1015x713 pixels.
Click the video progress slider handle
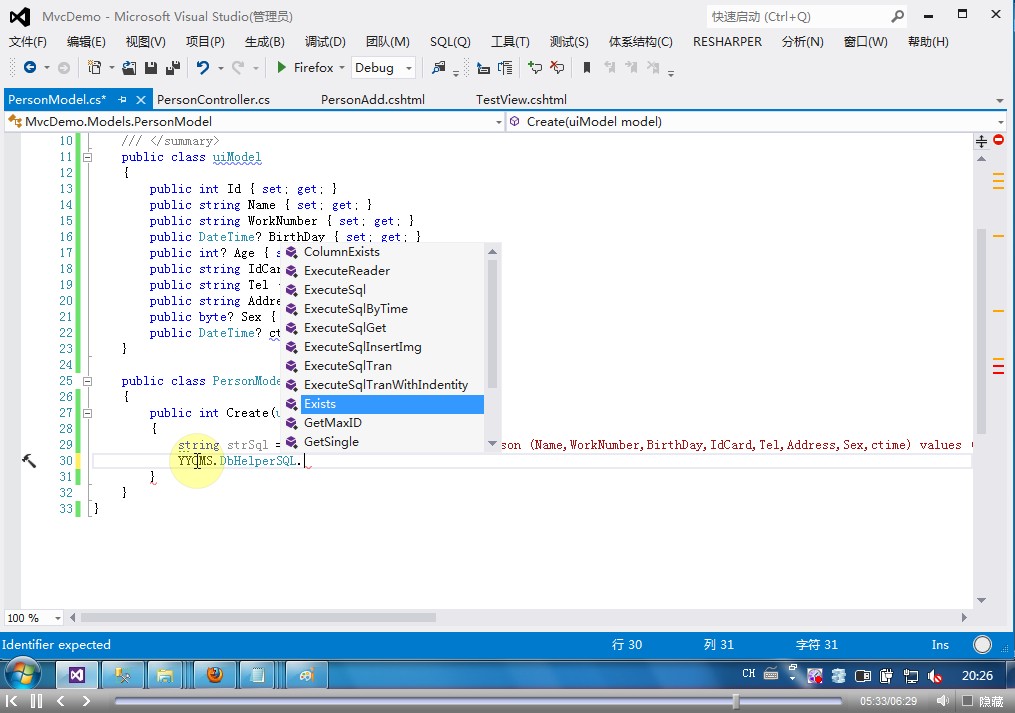(x=737, y=702)
